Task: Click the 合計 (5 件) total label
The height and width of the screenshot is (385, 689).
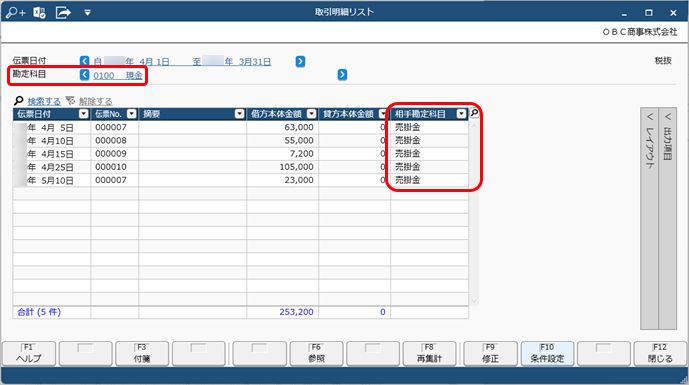Action: [39, 312]
